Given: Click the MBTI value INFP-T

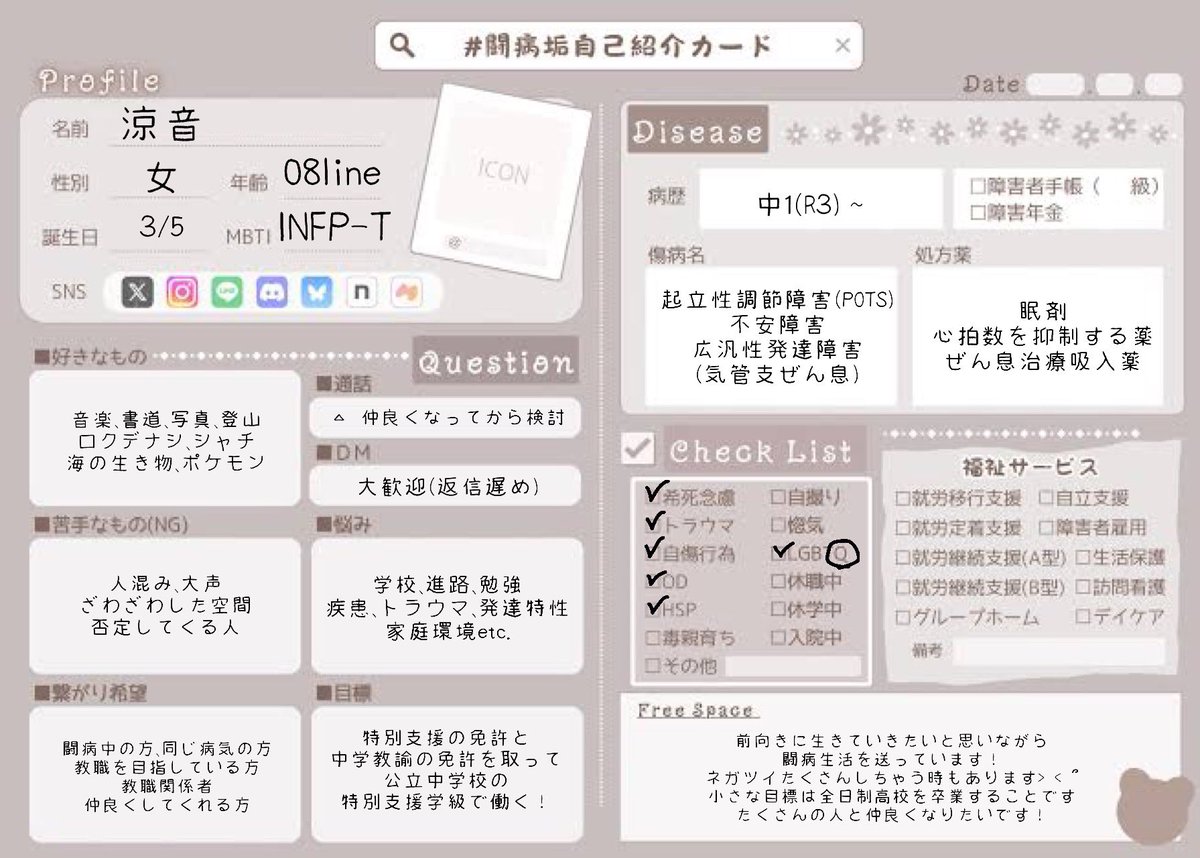Looking at the screenshot, I should (333, 226).
